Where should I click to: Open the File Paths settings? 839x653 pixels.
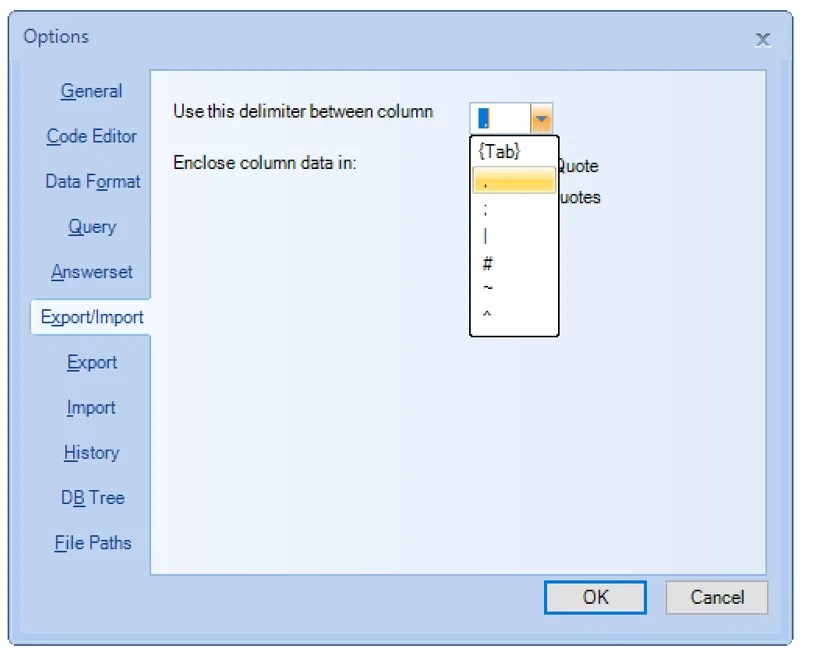click(x=91, y=542)
